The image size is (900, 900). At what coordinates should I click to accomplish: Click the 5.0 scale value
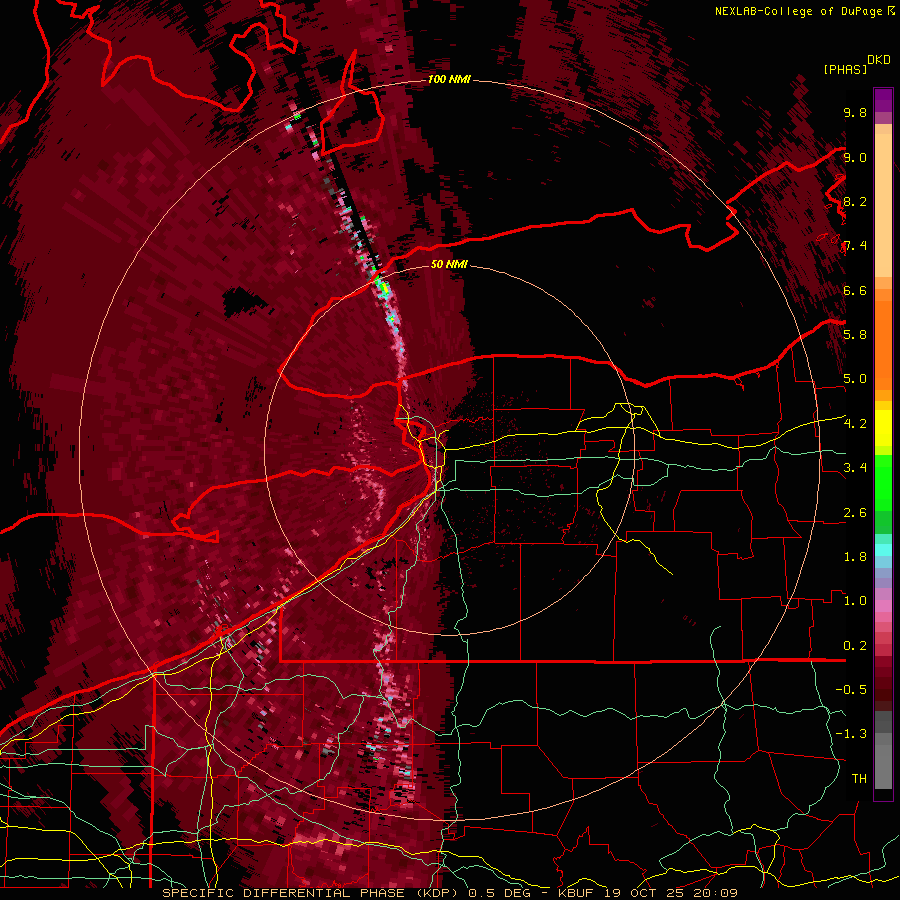855,379
